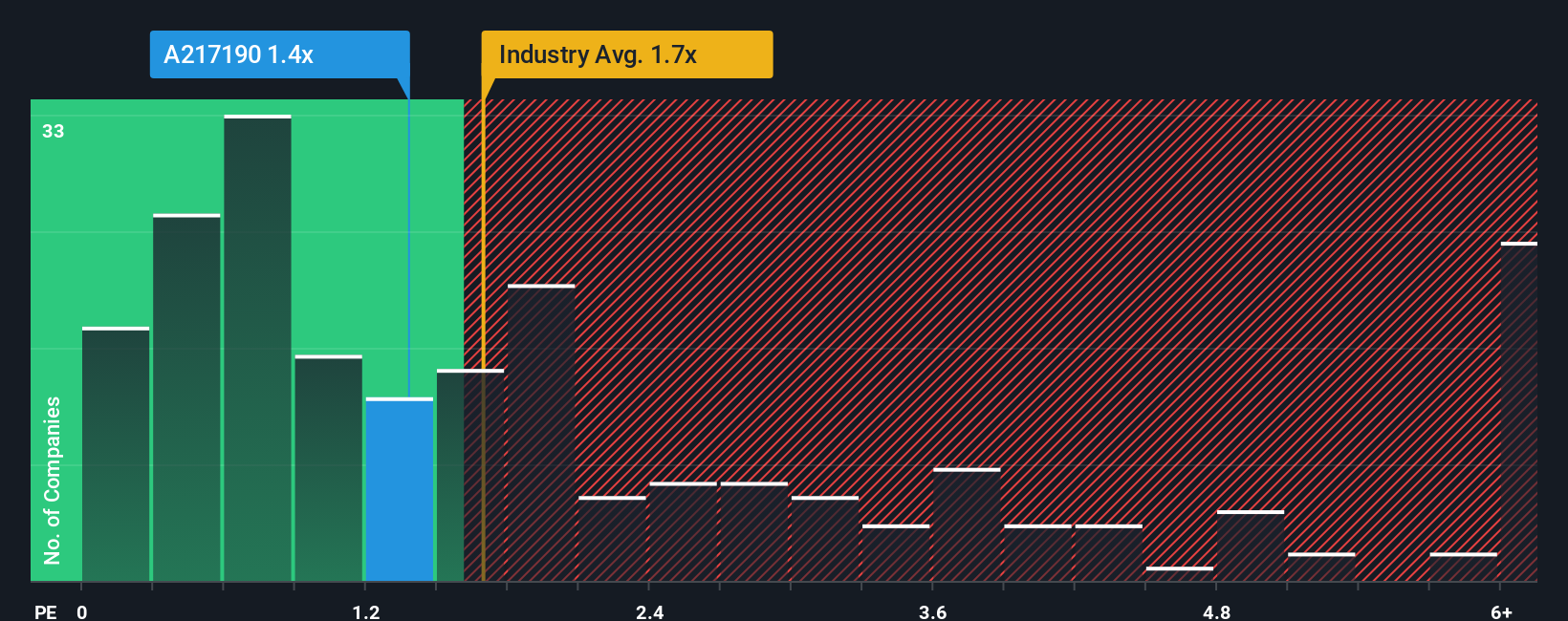Click the tallest bar near 33 companies
Viewport: 1568px width, 621px height.
pyautogui.click(x=258, y=349)
